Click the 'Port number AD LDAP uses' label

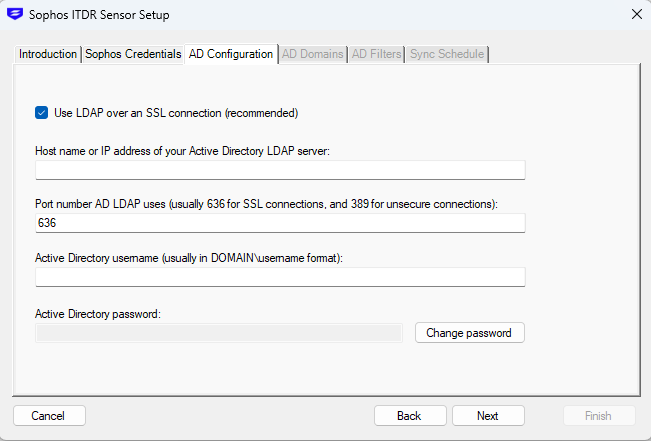coord(266,204)
